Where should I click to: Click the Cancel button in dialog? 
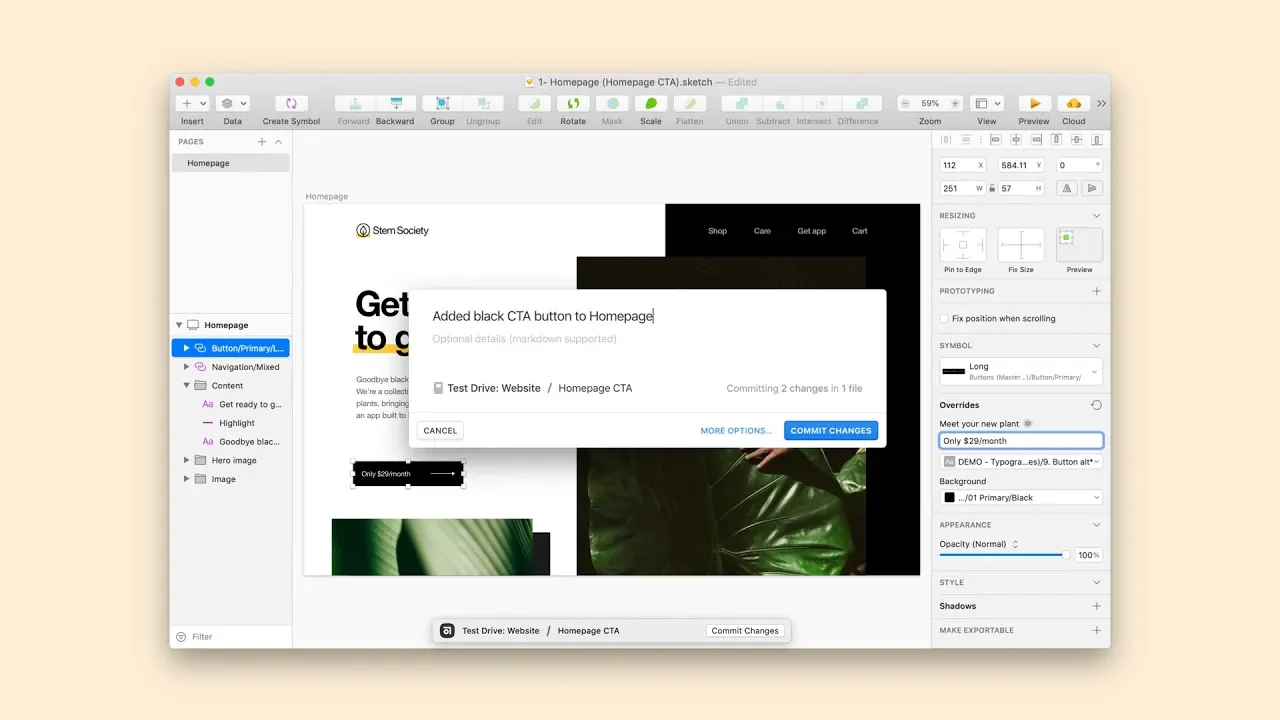coord(440,431)
